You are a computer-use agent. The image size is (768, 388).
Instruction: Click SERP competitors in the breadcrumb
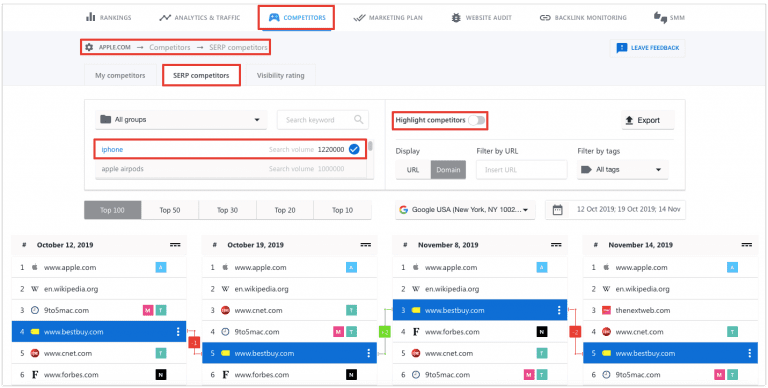(239, 48)
